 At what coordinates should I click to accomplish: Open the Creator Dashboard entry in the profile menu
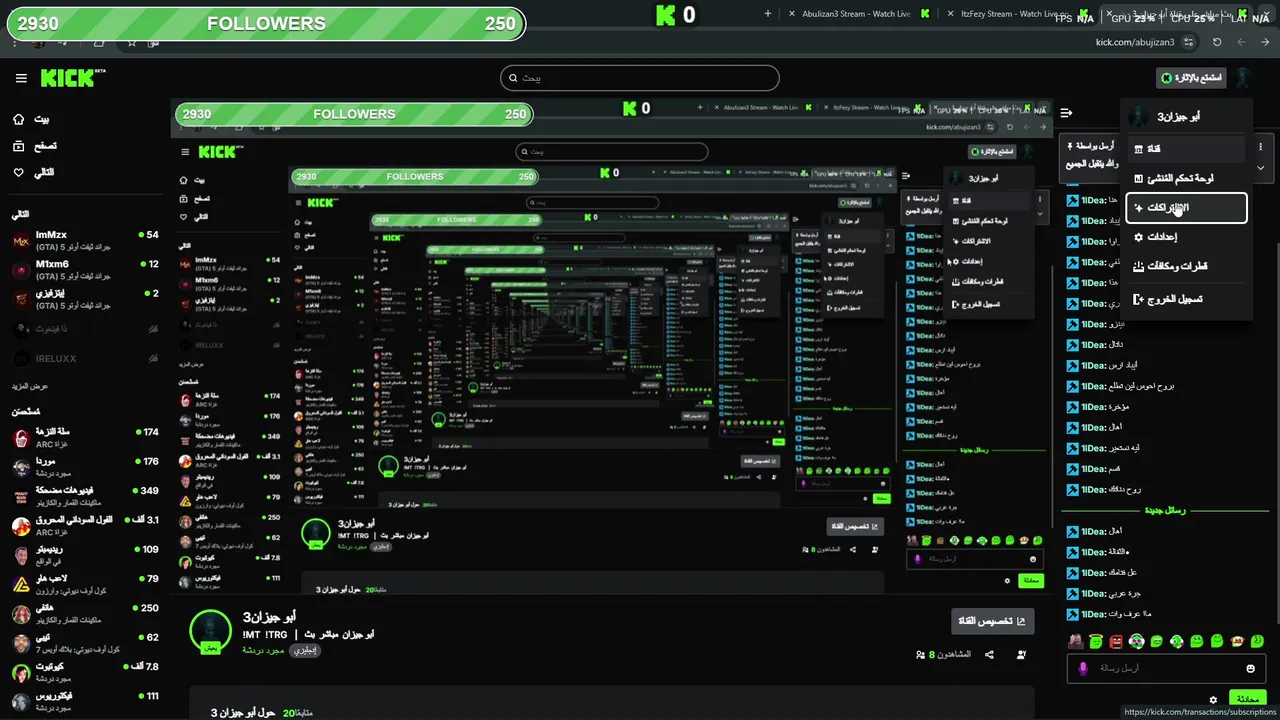tap(1186, 178)
